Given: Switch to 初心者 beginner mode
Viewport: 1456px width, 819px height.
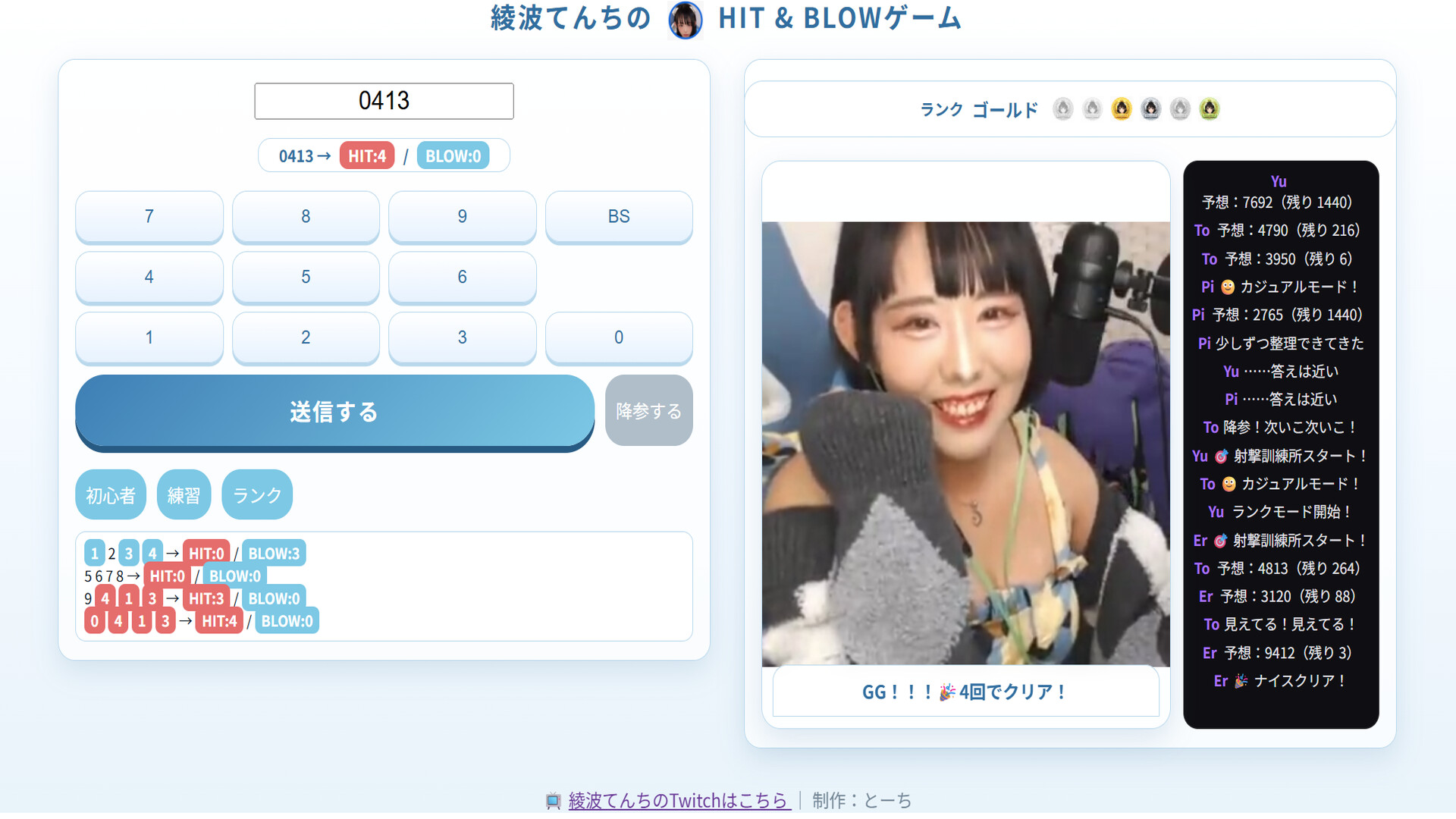Looking at the screenshot, I should pyautogui.click(x=110, y=494).
